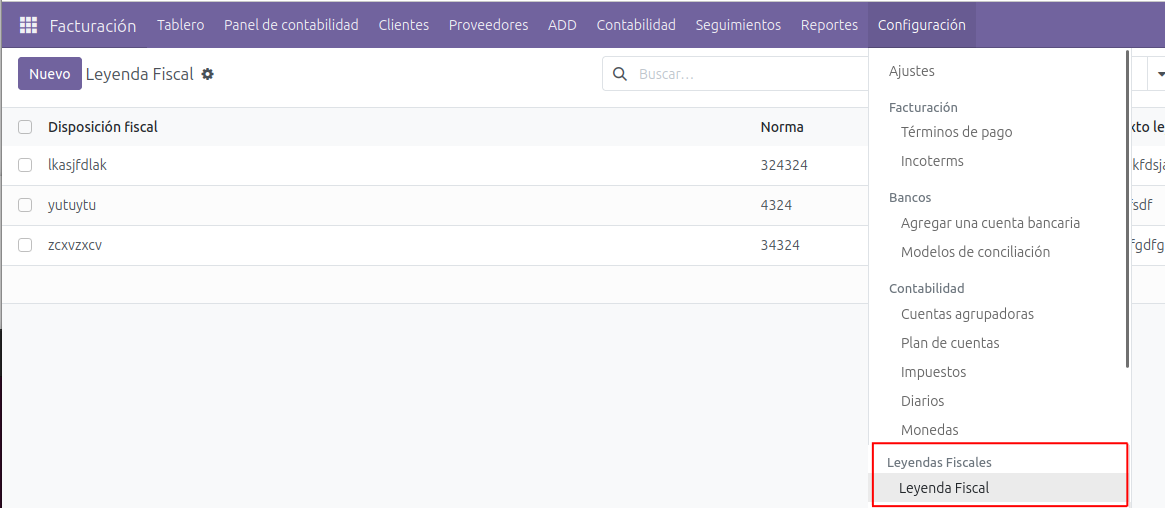Open the Configuración menu

coord(921,25)
